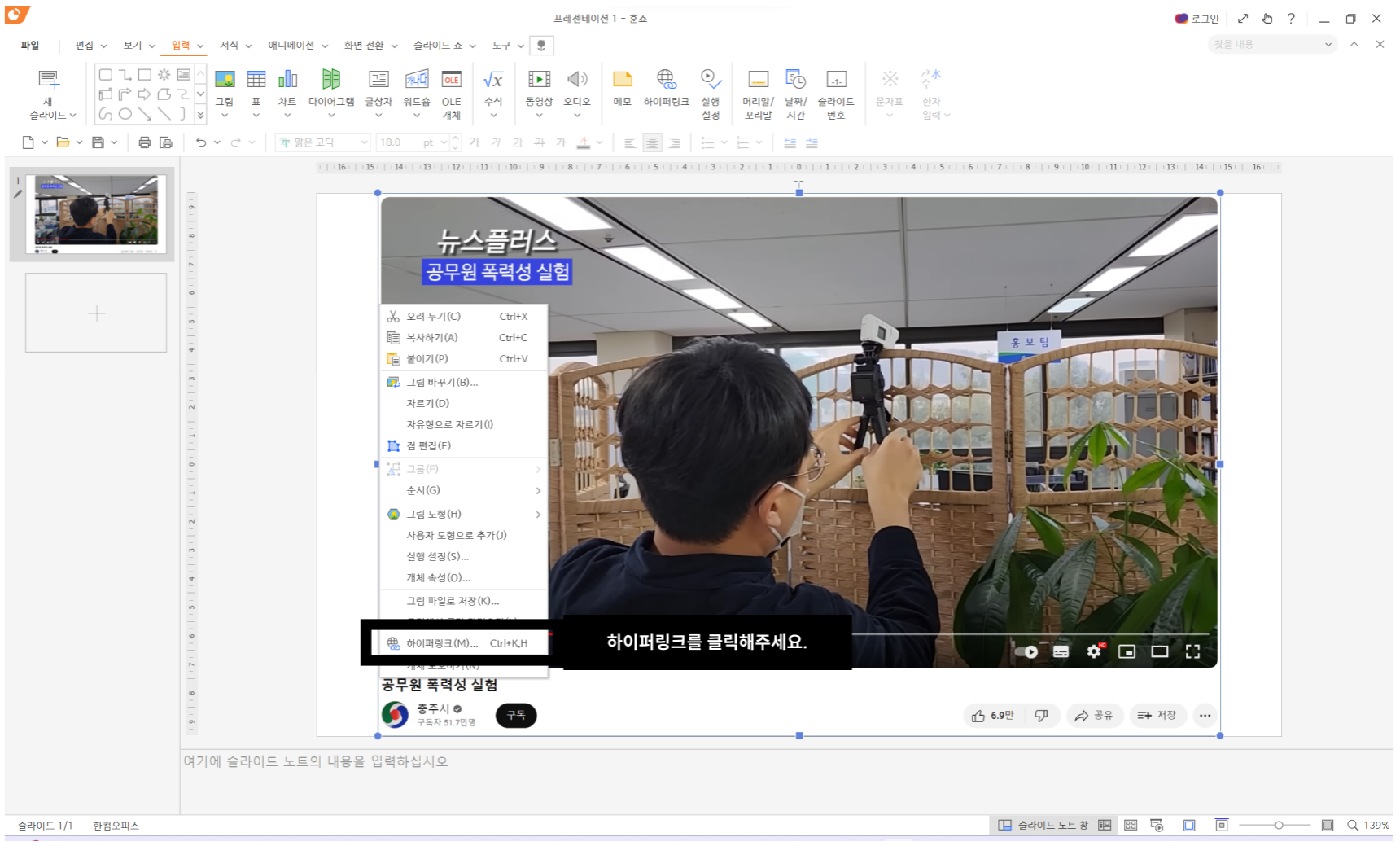Click the 139% zoom level text
Image resolution: width=1400 pixels, height=846 pixels.
[x=1376, y=825]
